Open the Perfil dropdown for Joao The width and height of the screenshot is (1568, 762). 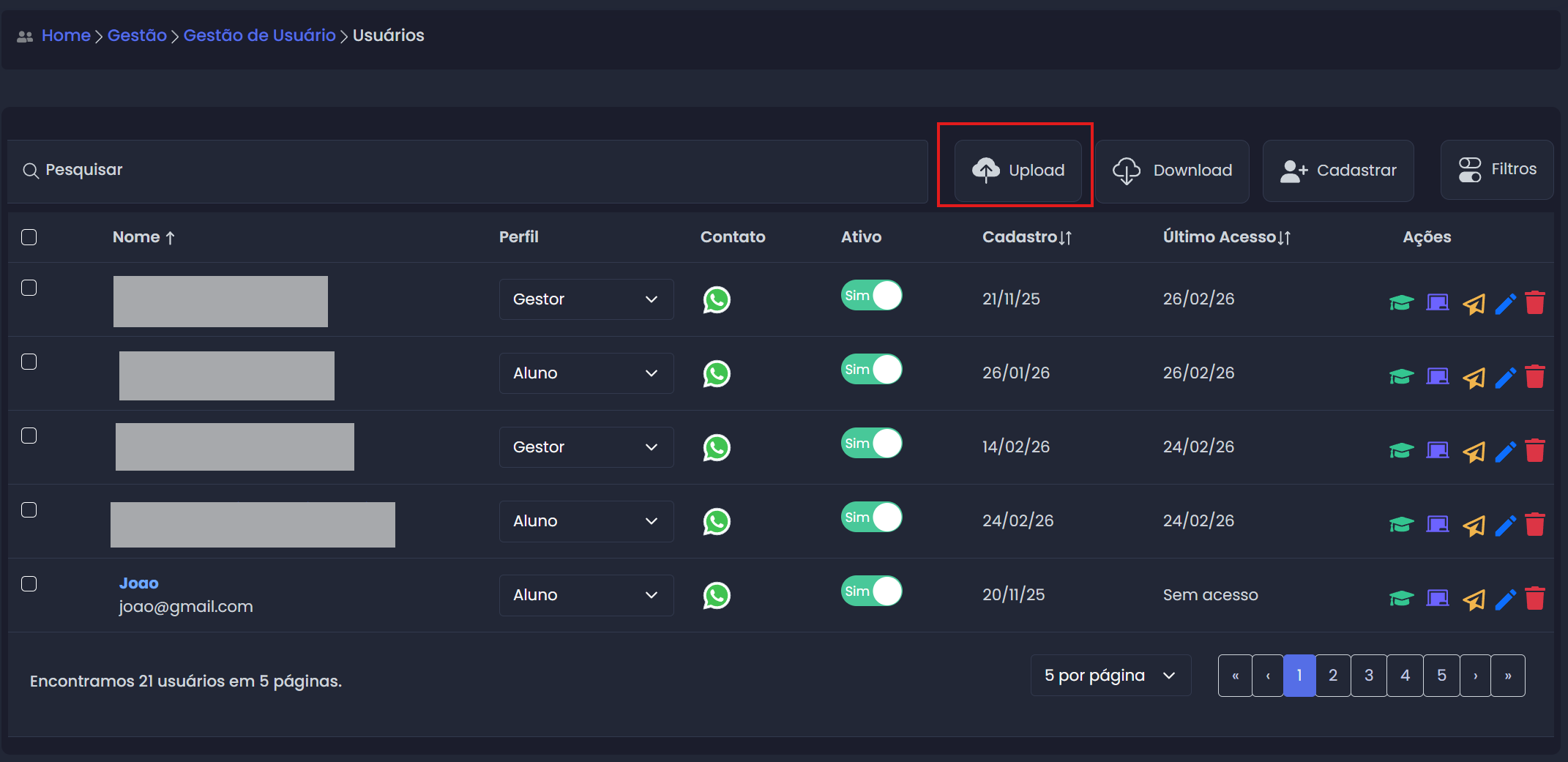coord(586,595)
